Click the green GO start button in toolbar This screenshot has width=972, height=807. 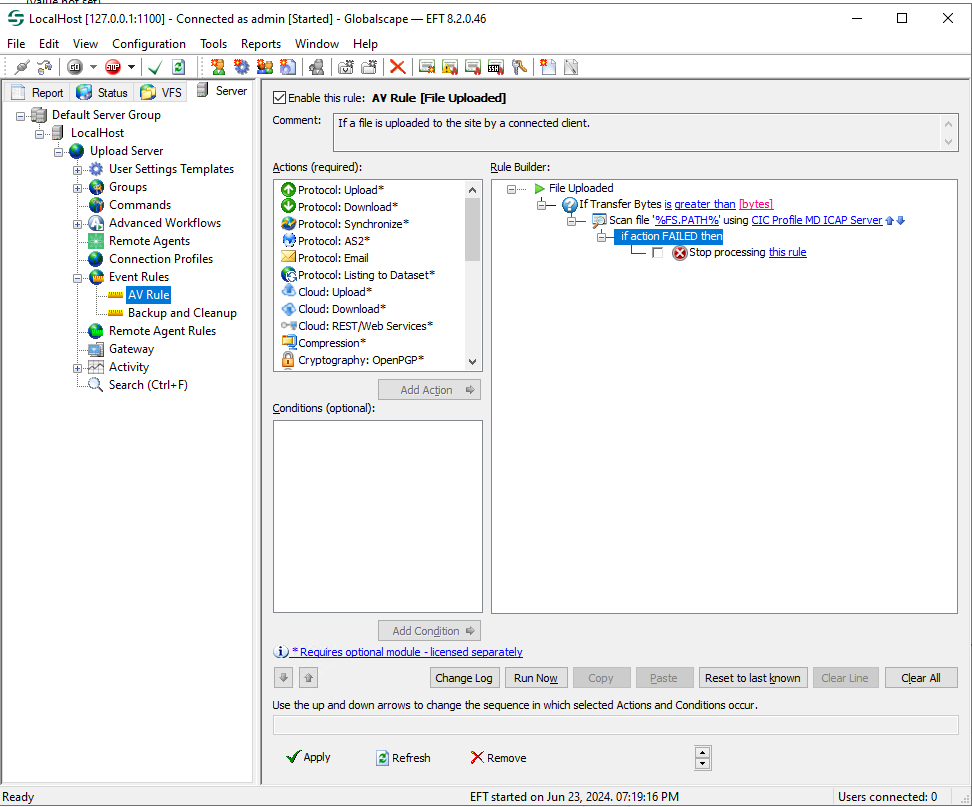point(75,67)
